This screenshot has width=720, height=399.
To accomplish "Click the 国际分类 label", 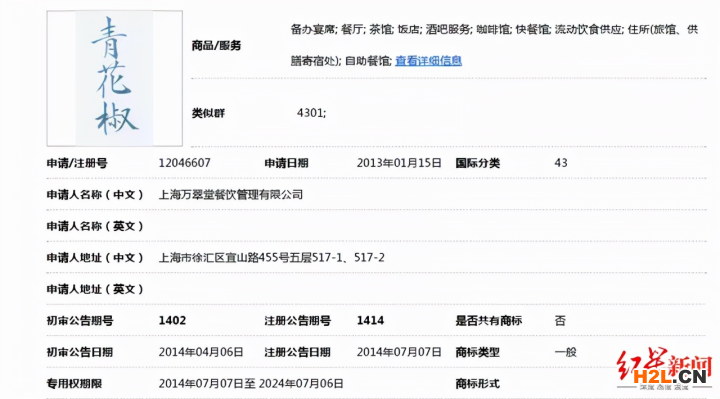I will click(478, 163).
